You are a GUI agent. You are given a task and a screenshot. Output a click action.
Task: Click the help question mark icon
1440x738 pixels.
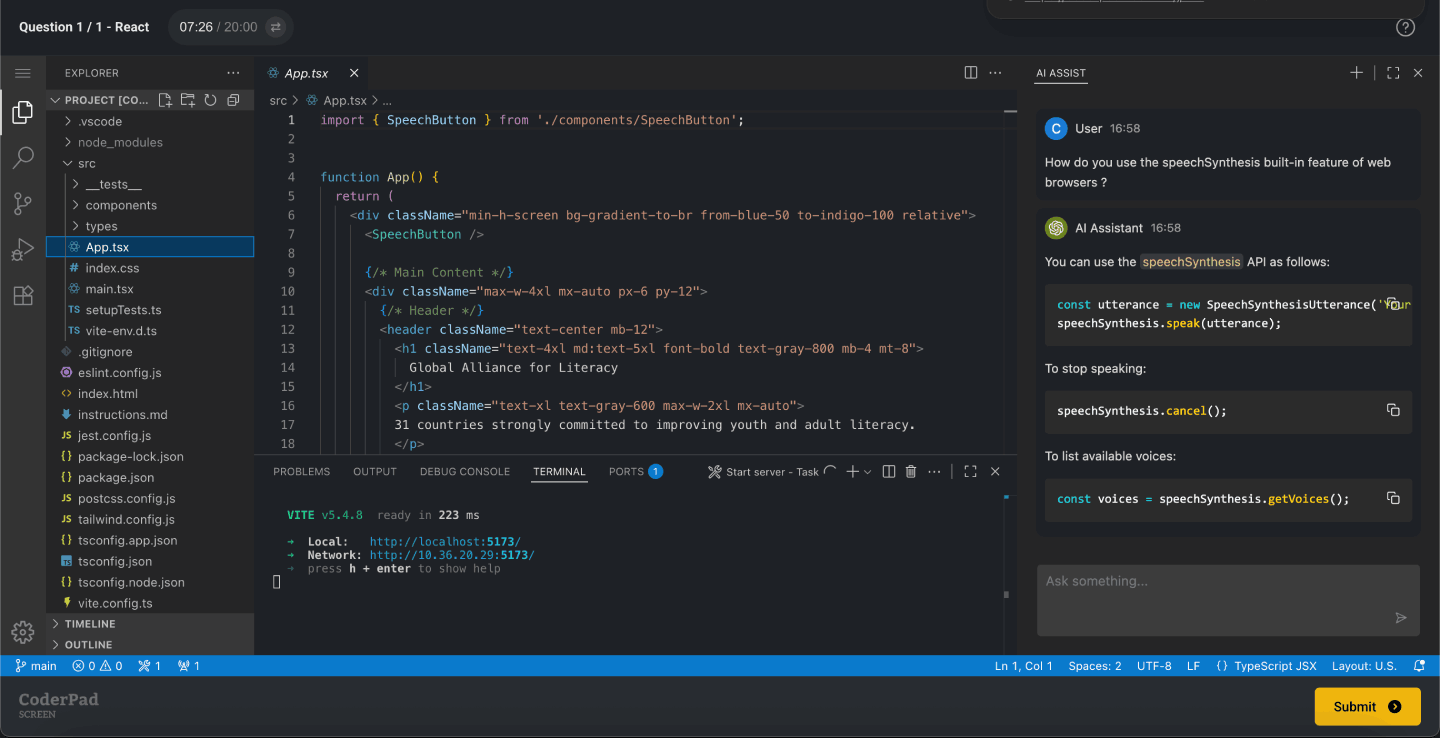click(x=1405, y=27)
